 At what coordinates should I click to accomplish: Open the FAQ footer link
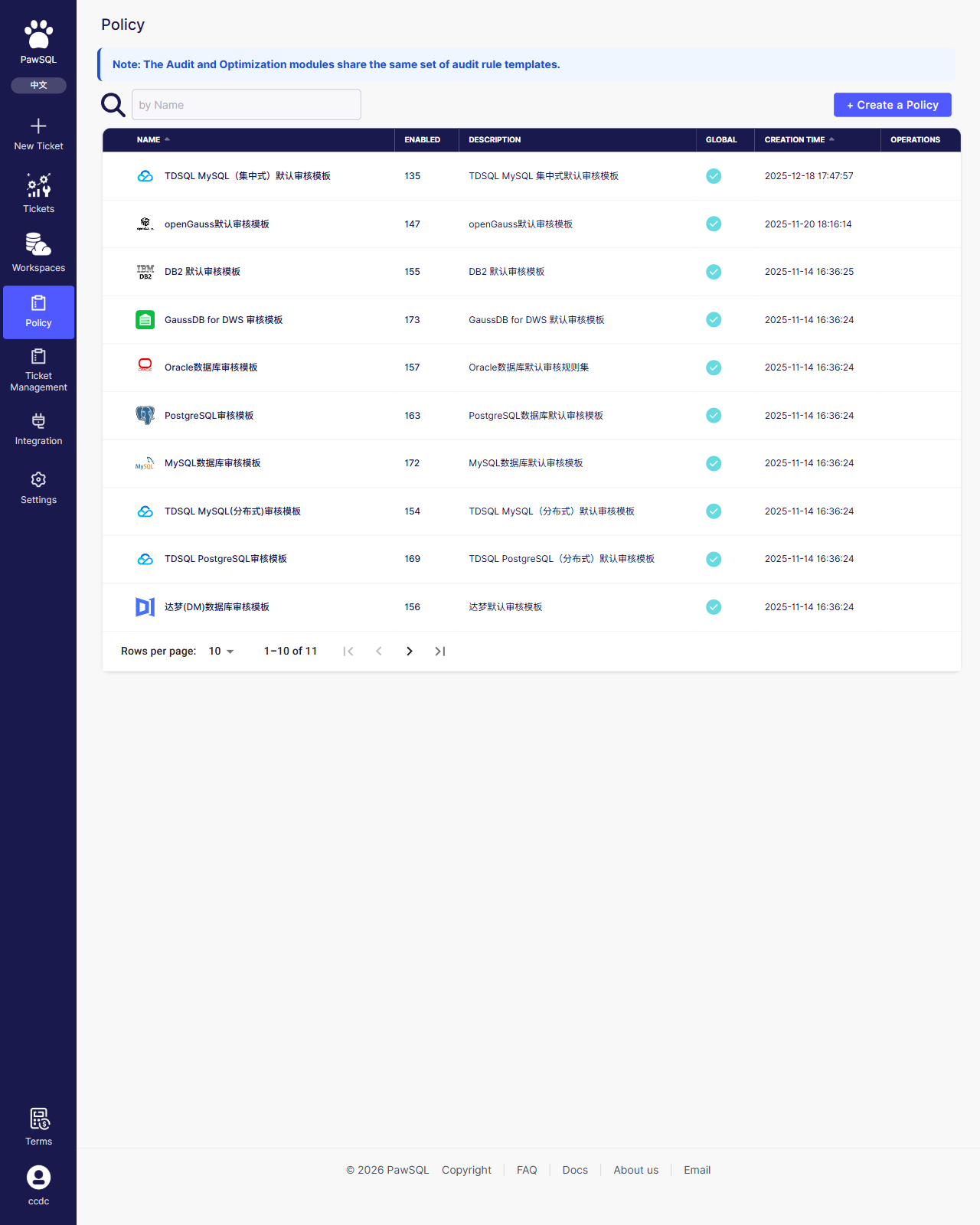[x=527, y=1170]
